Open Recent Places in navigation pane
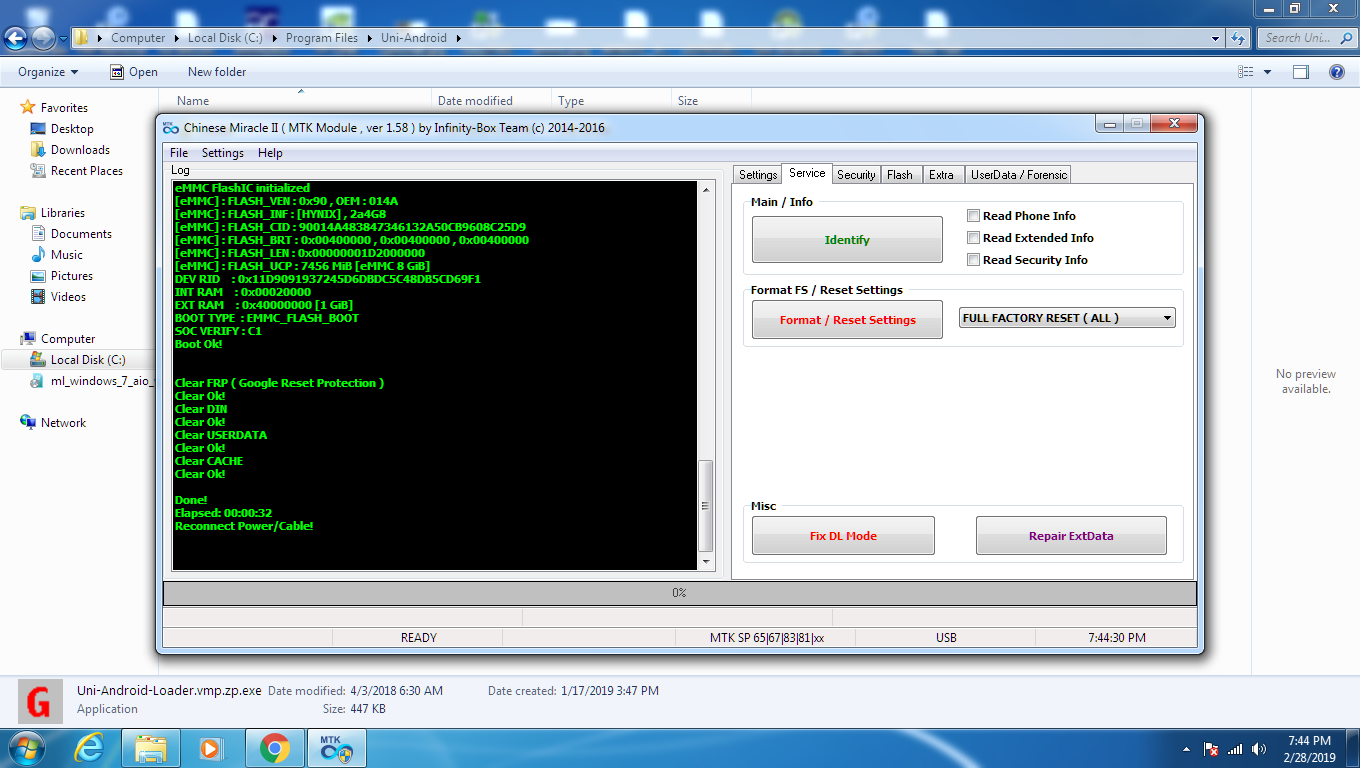 click(86, 171)
